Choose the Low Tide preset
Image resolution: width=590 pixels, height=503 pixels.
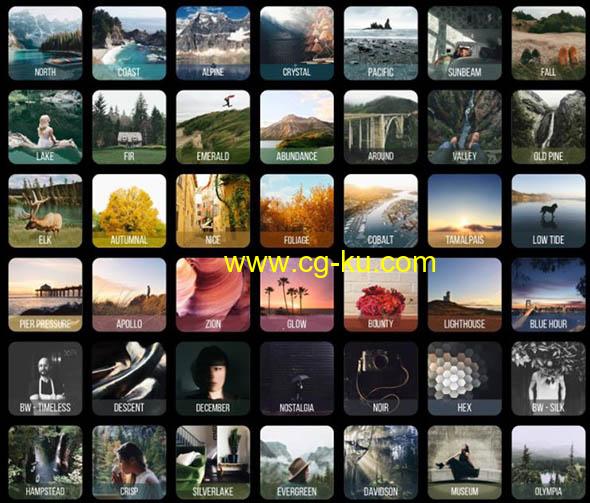(x=549, y=211)
